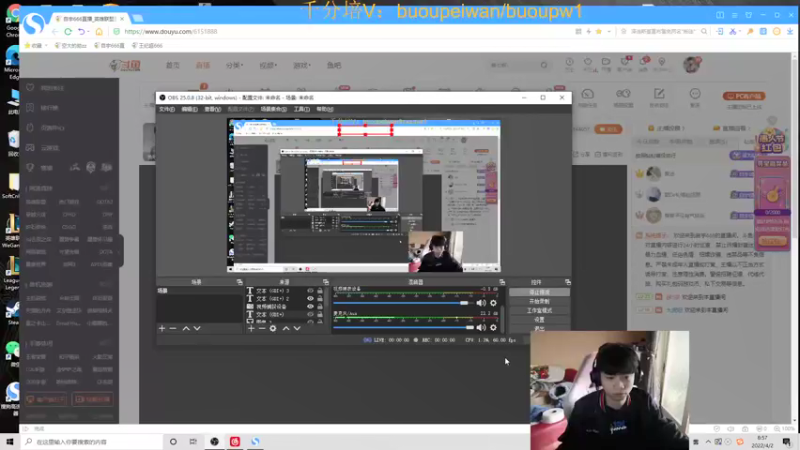Open 设置 button in OBS controls
Screen dimensions: 800x450
(x=539, y=320)
